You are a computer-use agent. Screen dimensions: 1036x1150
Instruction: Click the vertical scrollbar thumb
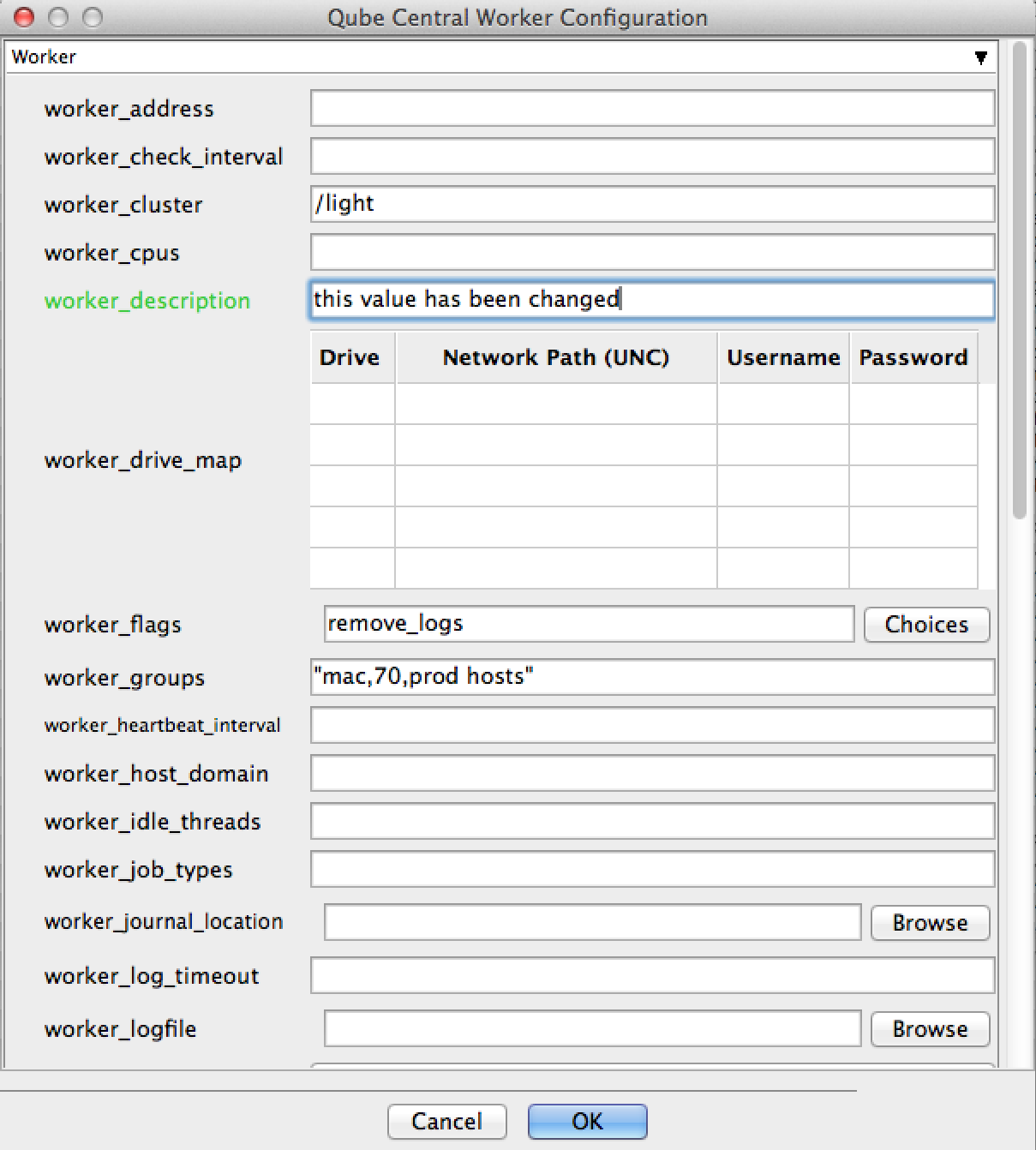point(1019,283)
